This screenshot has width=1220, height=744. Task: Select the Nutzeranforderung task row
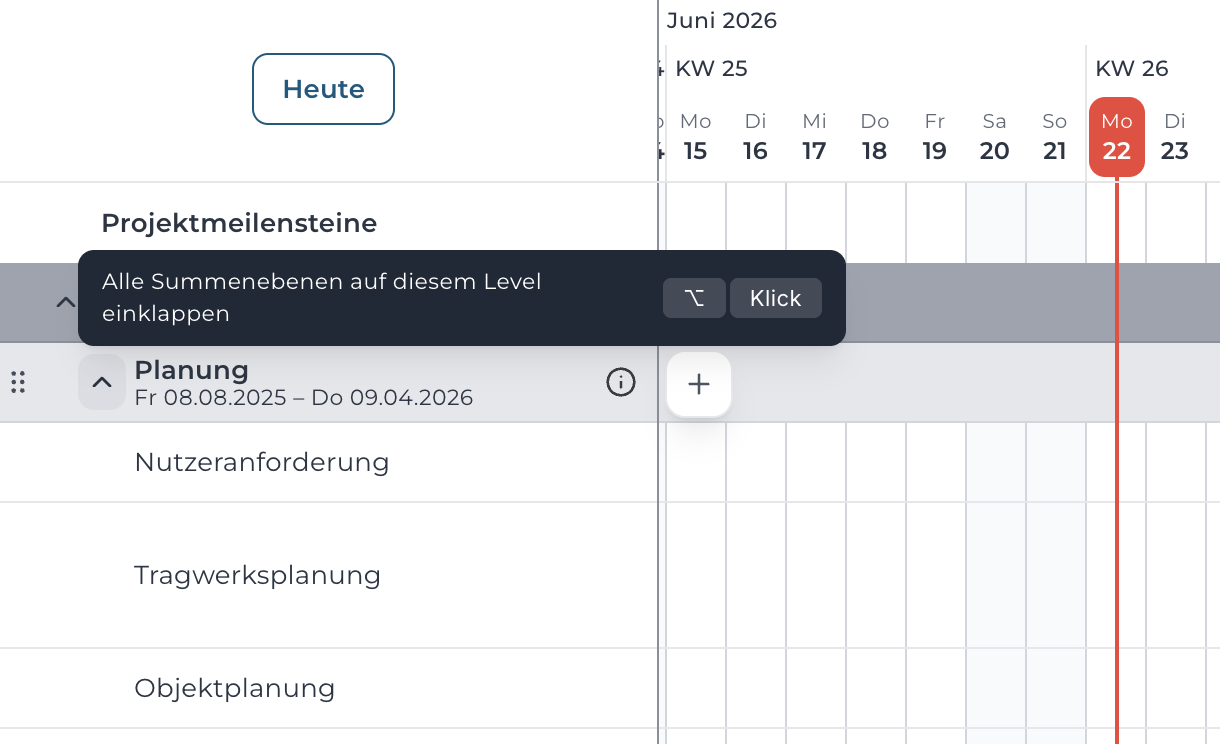pyautogui.click(x=329, y=462)
